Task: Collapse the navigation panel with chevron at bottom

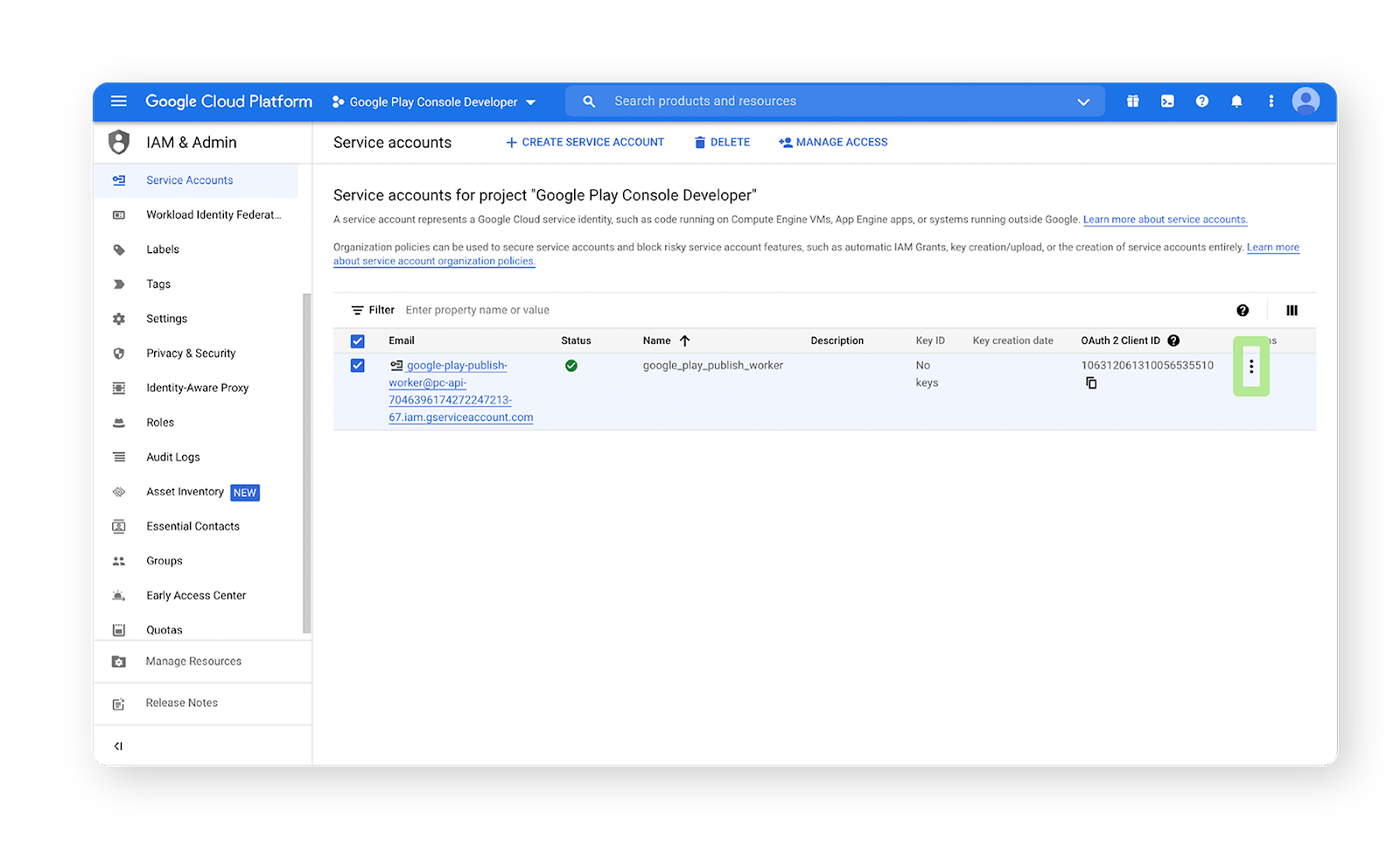Action: pyautogui.click(x=118, y=745)
